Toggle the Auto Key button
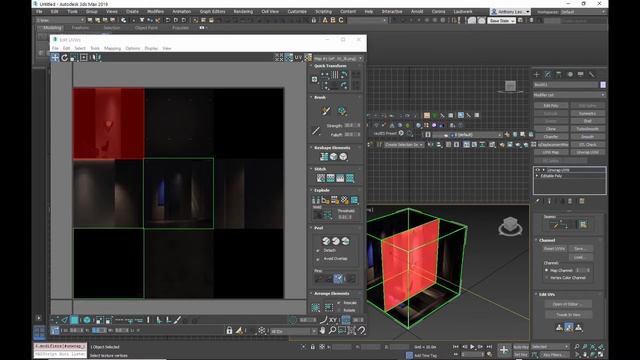The height and width of the screenshot is (360, 640). point(521,347)
